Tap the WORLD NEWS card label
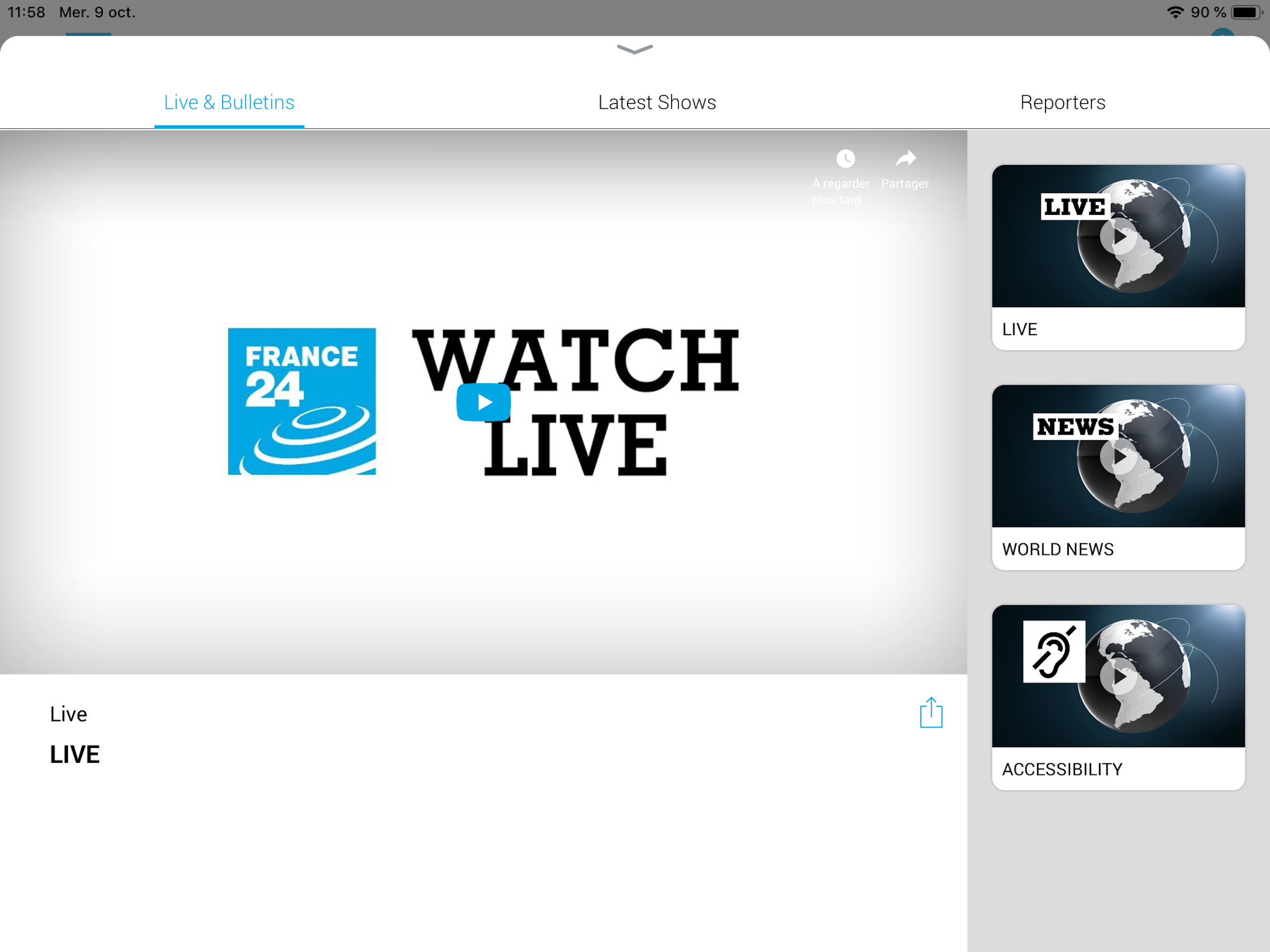This screenshot has width=1270, height=952. point(1058,549)
